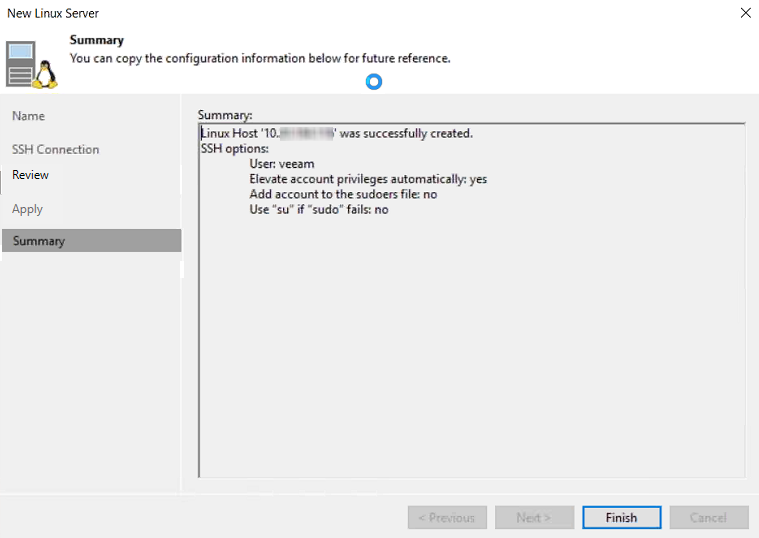The image size is (759, 538).
Task: Click the highlighted Summary step
Action: pyautogui.click(x=40, y=241)
